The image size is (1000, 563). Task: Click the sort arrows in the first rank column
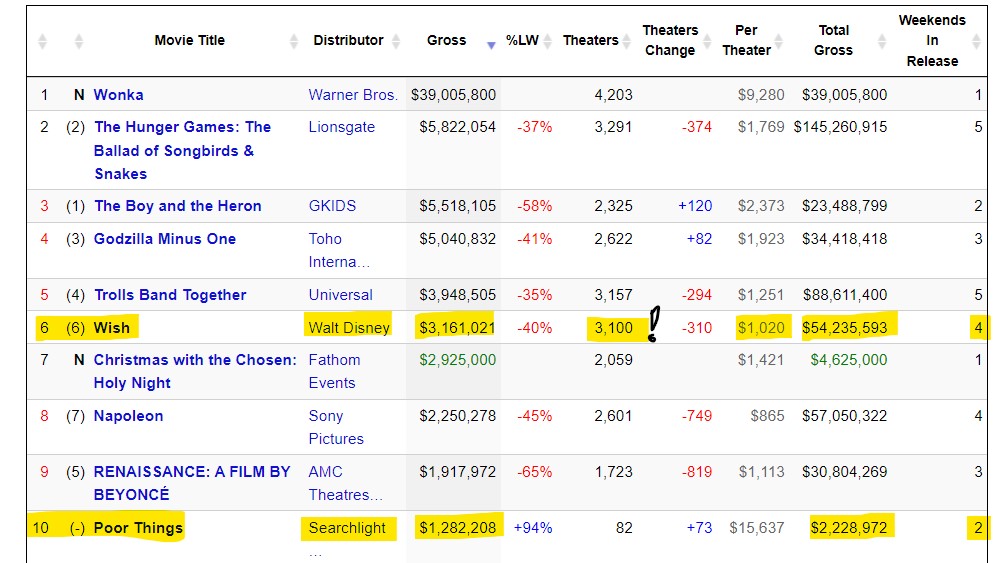click(x=42, y=41)
